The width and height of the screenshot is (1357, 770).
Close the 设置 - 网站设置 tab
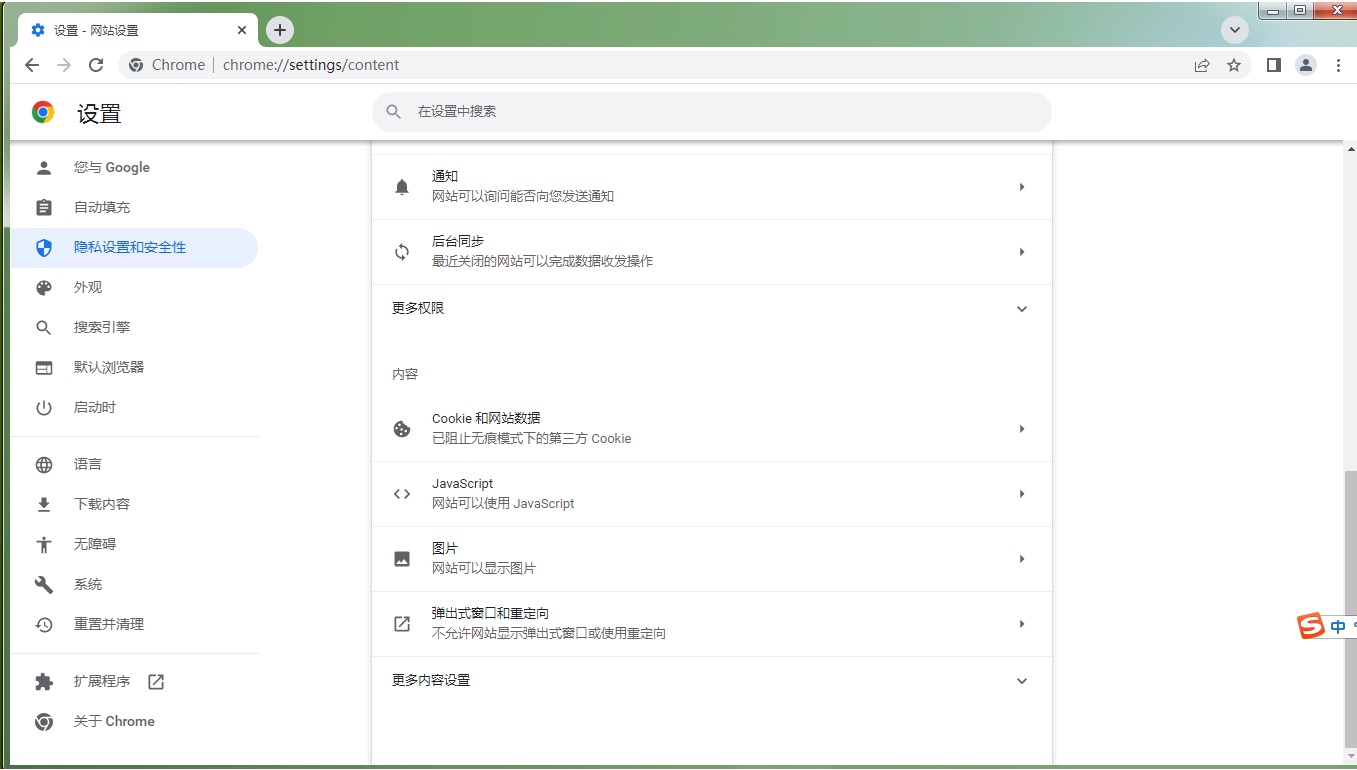[x=242, y=30]
